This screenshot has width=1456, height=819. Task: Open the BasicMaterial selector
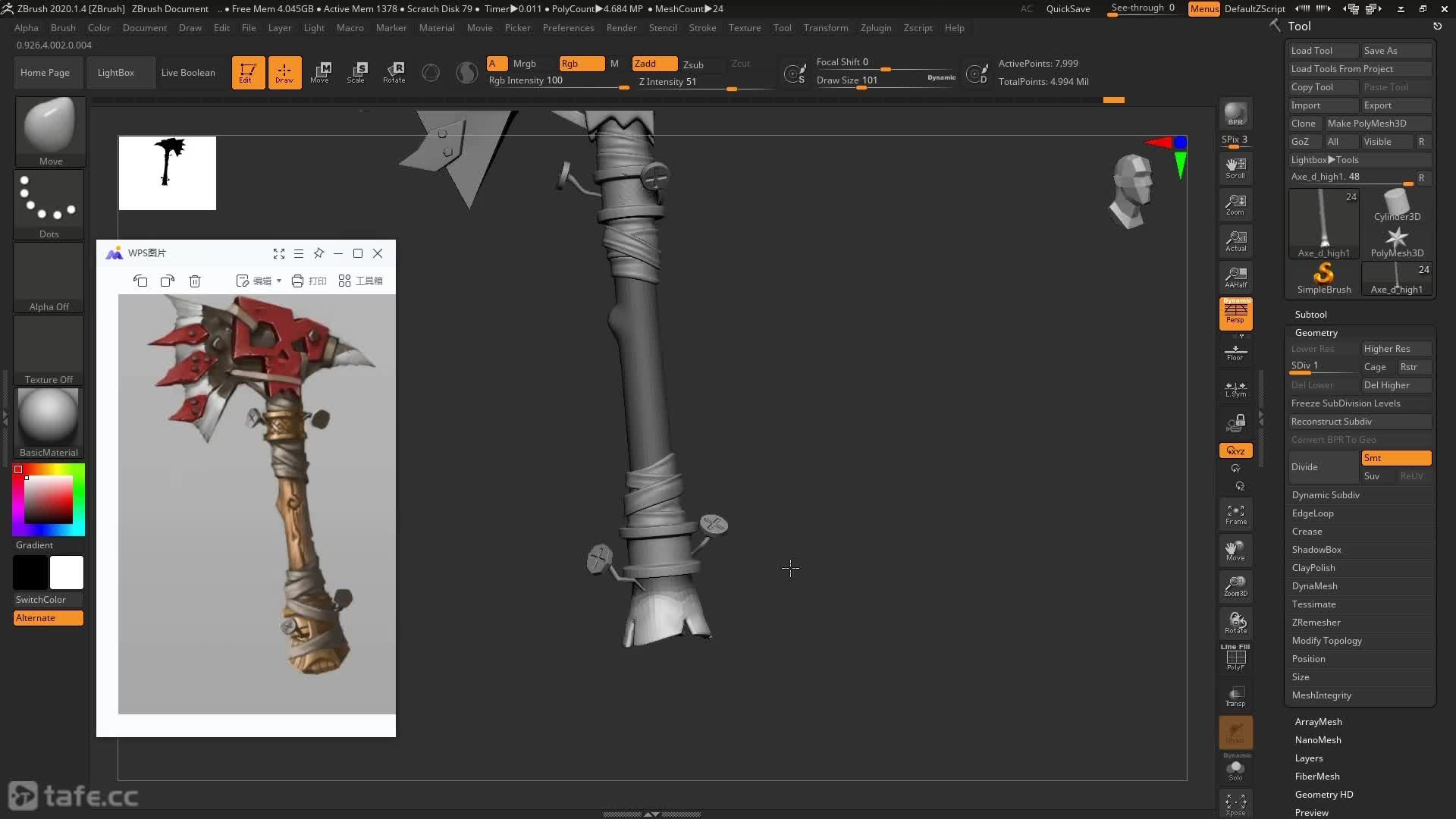click(x=49, y=423)
